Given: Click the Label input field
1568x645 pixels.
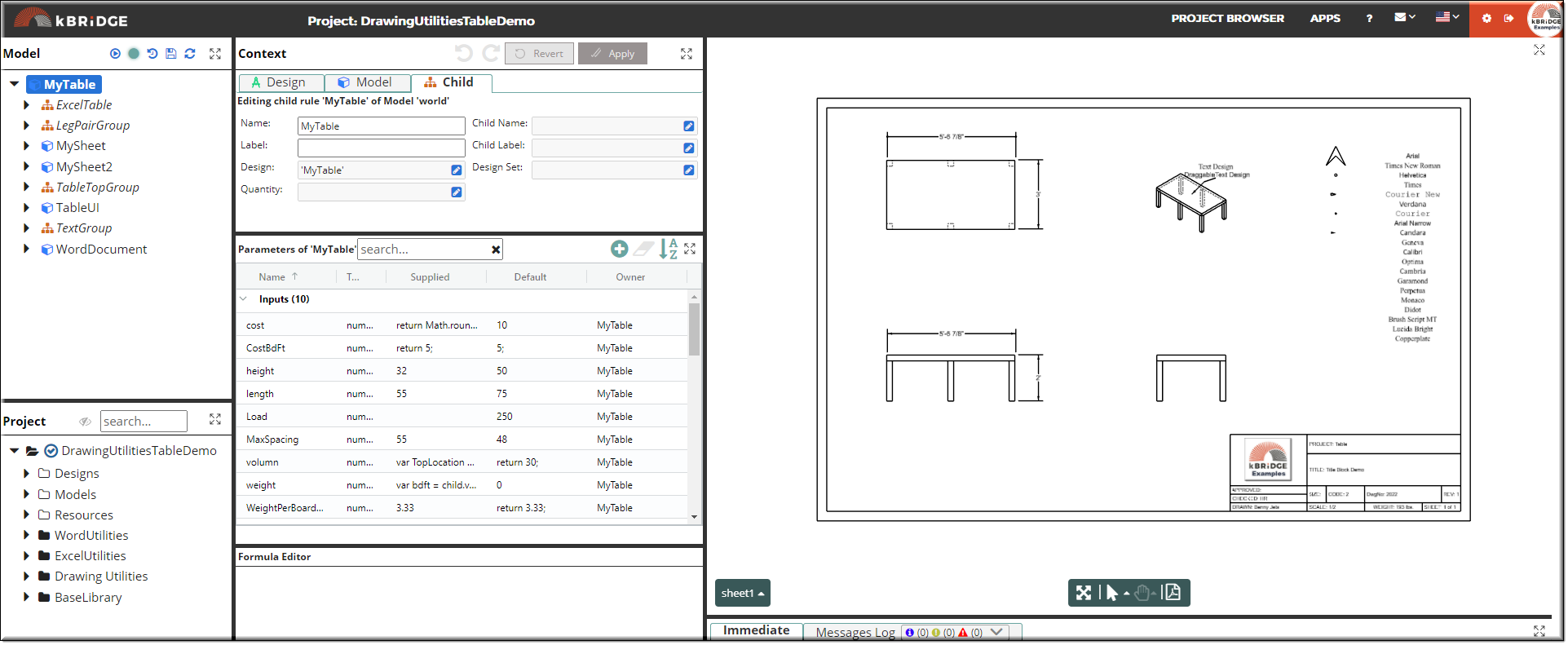Looking at the screenshot, I should click(x=381, y=148).
